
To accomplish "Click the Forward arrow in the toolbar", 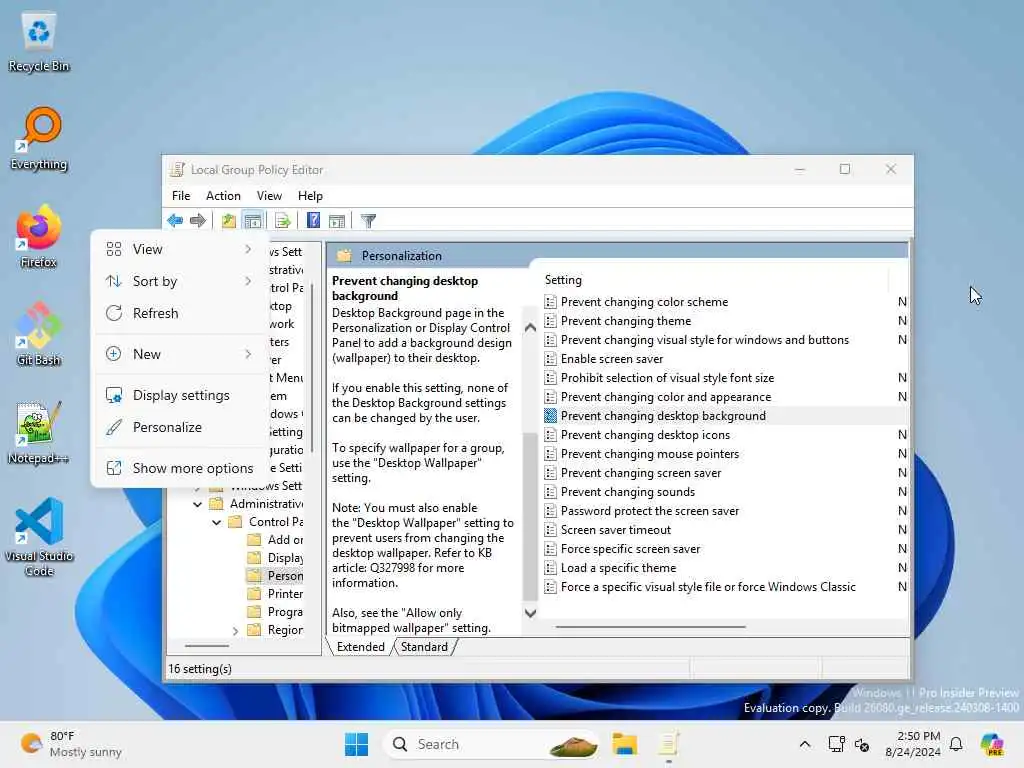I will point(197,221).
